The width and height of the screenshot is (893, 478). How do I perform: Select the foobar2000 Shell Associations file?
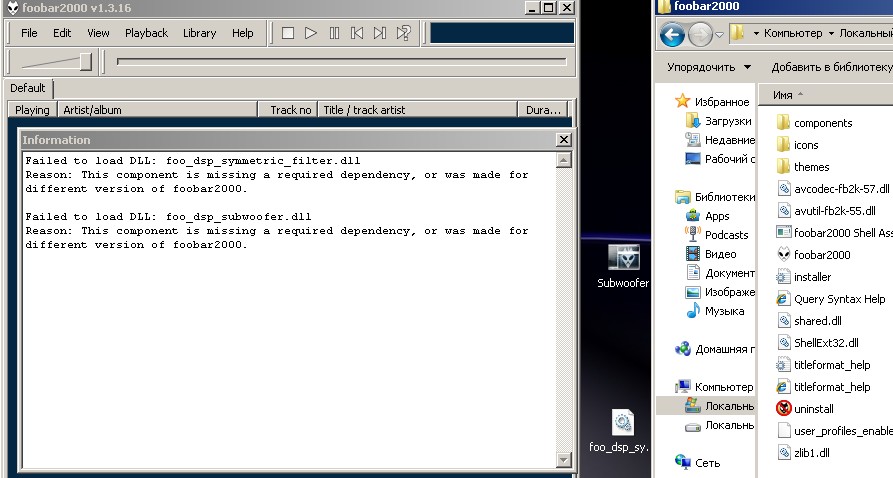[x=834, y=232]
